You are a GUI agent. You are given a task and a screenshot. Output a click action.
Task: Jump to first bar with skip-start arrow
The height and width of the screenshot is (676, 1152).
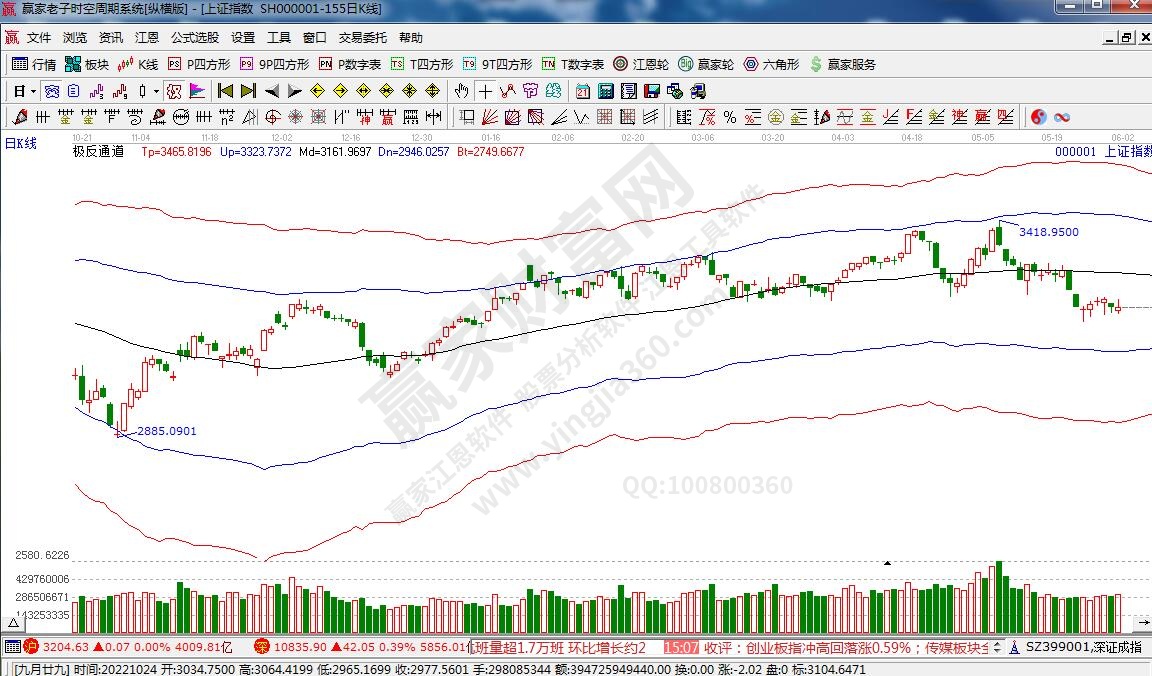tap(225, 91)
